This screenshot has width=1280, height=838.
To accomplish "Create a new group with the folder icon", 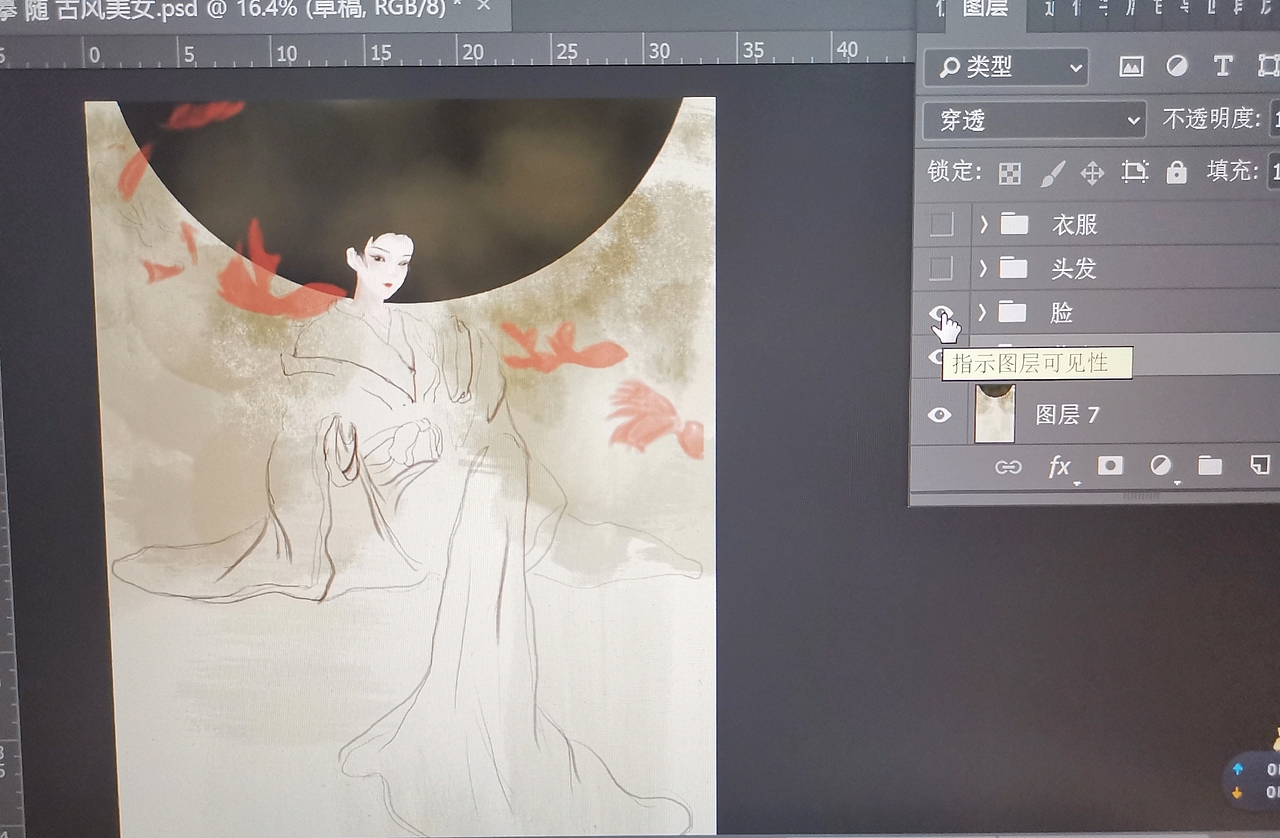I will click(x=1210, y=466).
